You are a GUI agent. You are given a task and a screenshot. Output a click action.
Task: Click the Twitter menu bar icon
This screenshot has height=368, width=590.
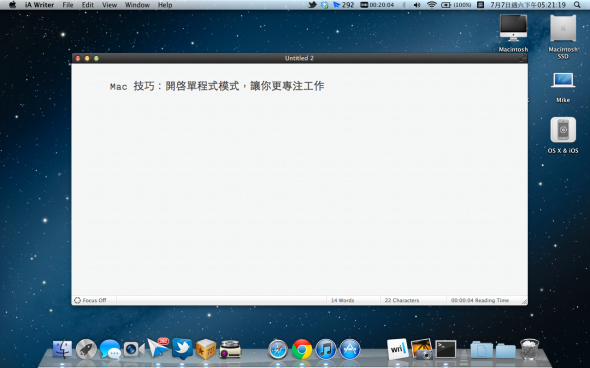pyautogui.click(x=312, y=5)
